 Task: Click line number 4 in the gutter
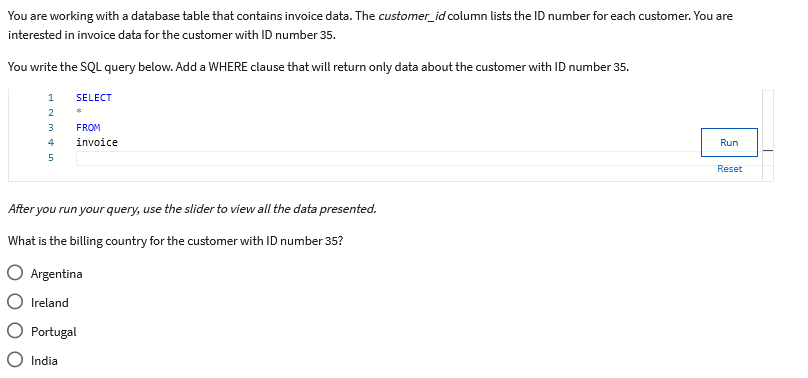50,142
